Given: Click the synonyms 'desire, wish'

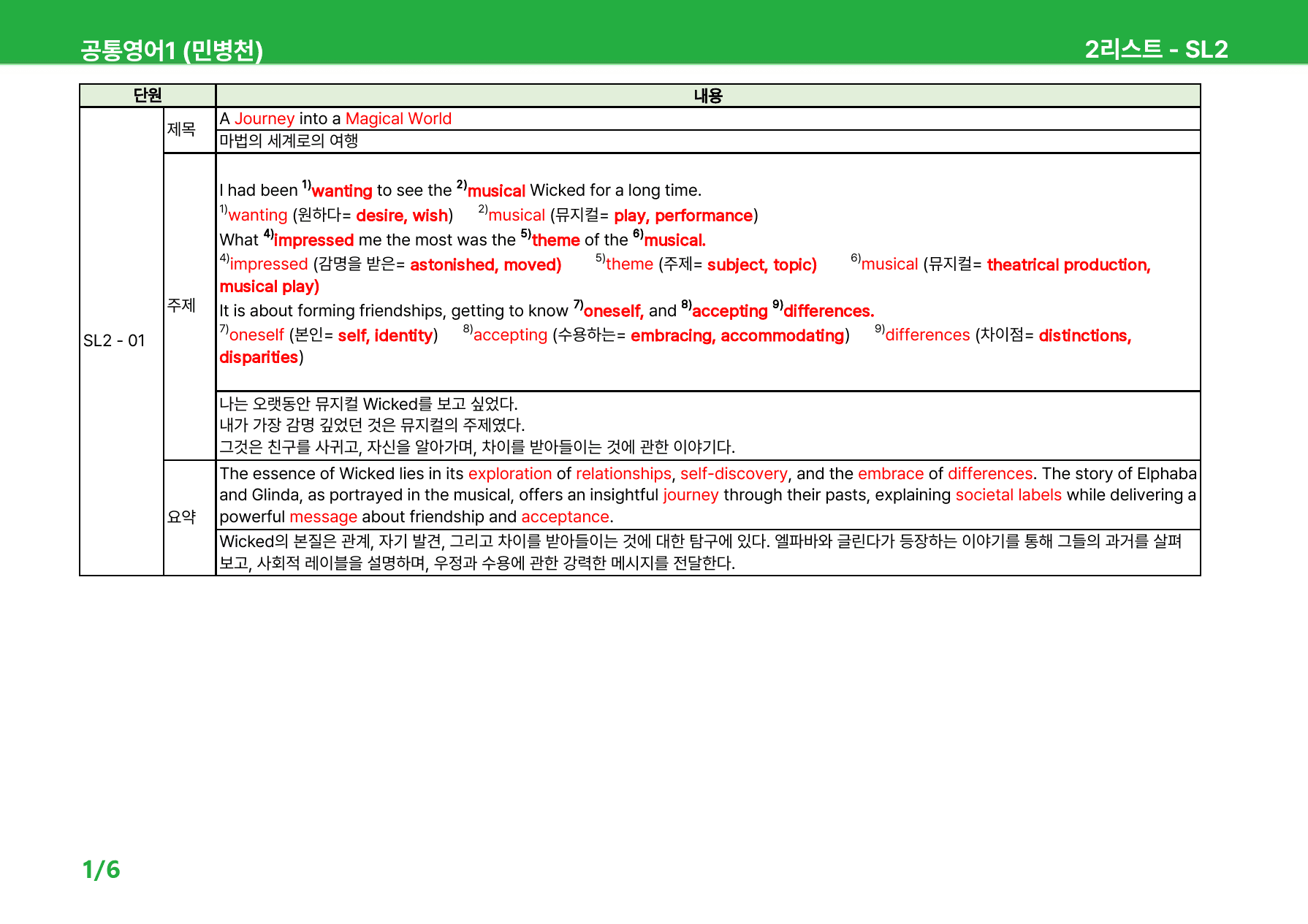Looking at the screenshot, I should tap(402, 215).
